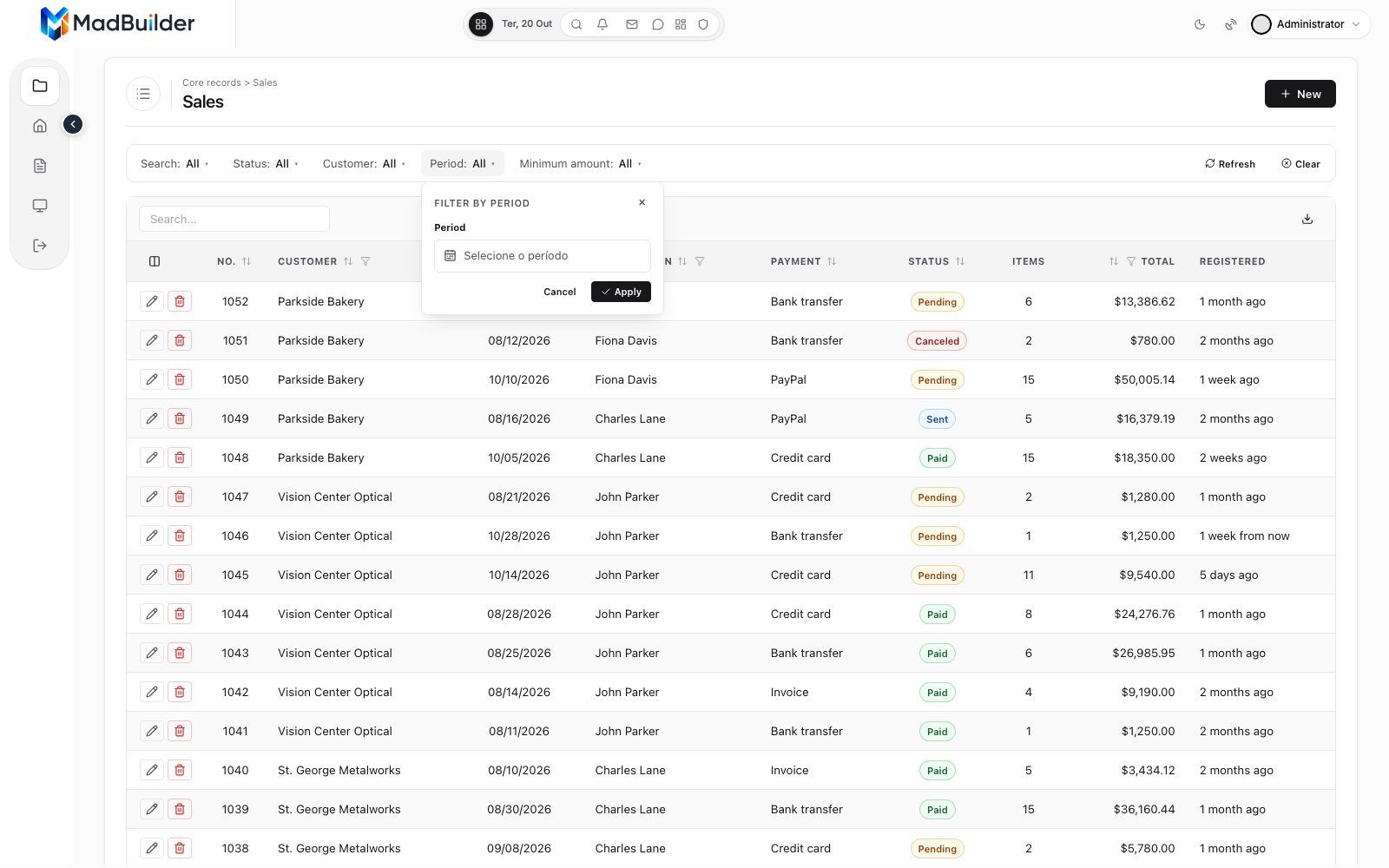The image size is (1389, 868).
Task: Edit sale number 1051
Action: click(152, 340)
